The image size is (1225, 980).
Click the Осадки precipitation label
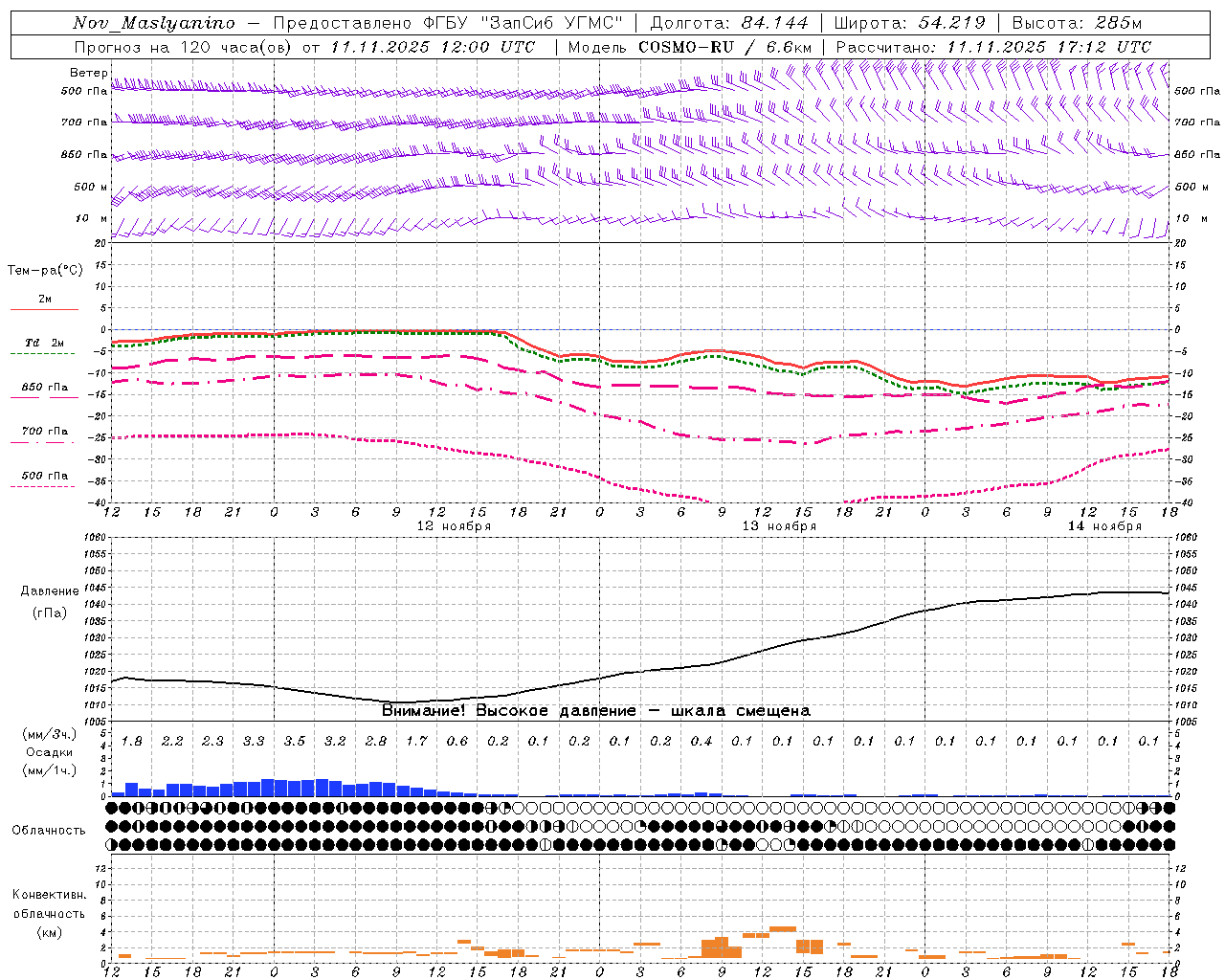[50, 752]
